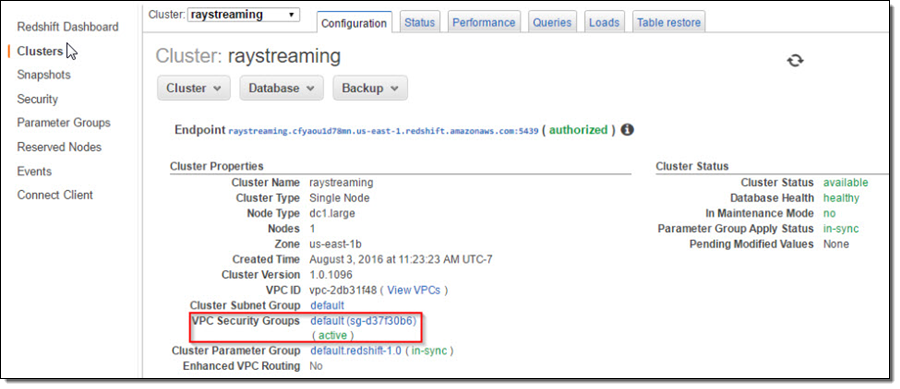Click the authorized status text
This screenshot has width=900, height=389.
point(578,130)
